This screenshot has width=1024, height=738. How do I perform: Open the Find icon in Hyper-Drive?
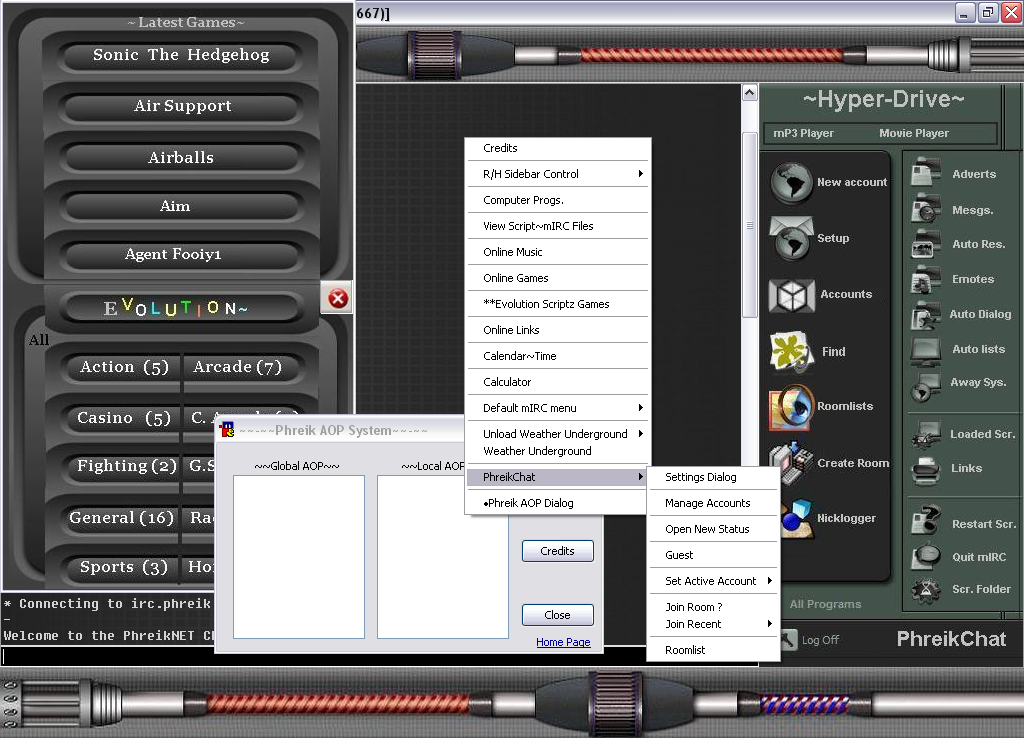click(x=792, y=351)
